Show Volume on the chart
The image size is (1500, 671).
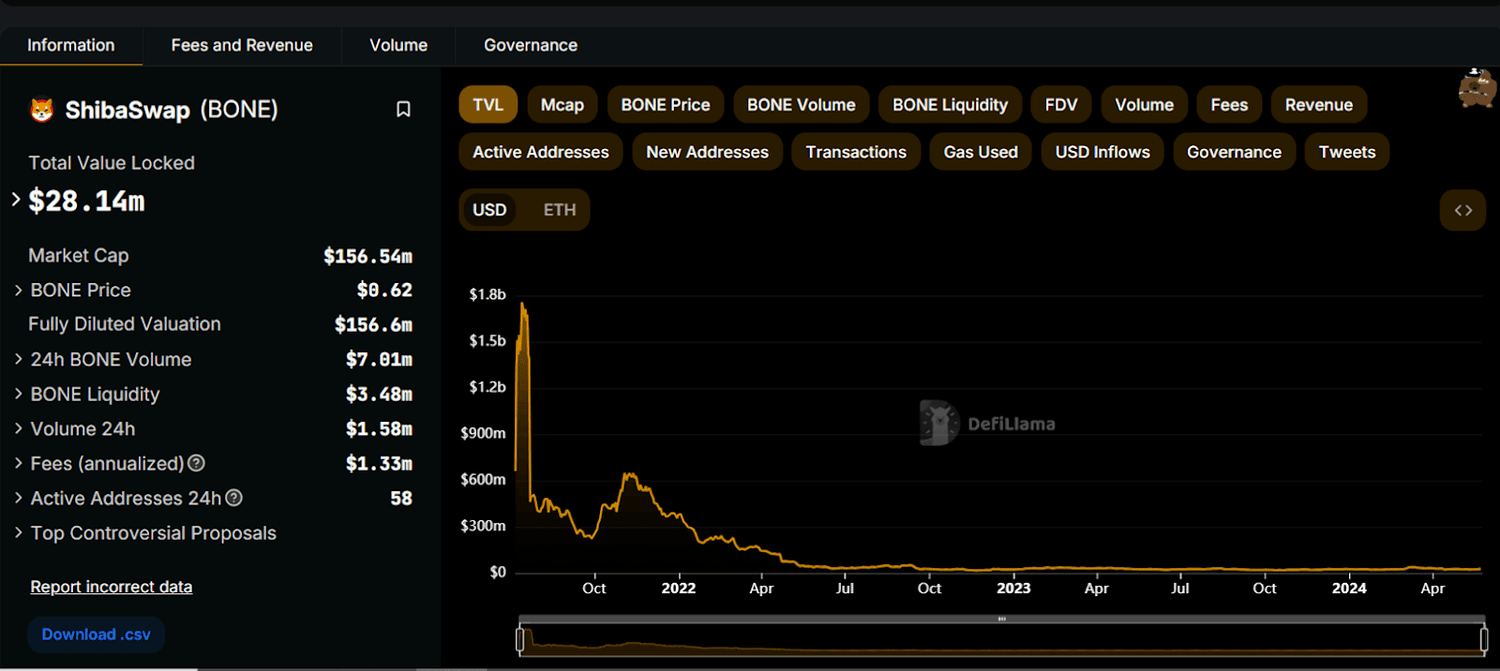1144,105
